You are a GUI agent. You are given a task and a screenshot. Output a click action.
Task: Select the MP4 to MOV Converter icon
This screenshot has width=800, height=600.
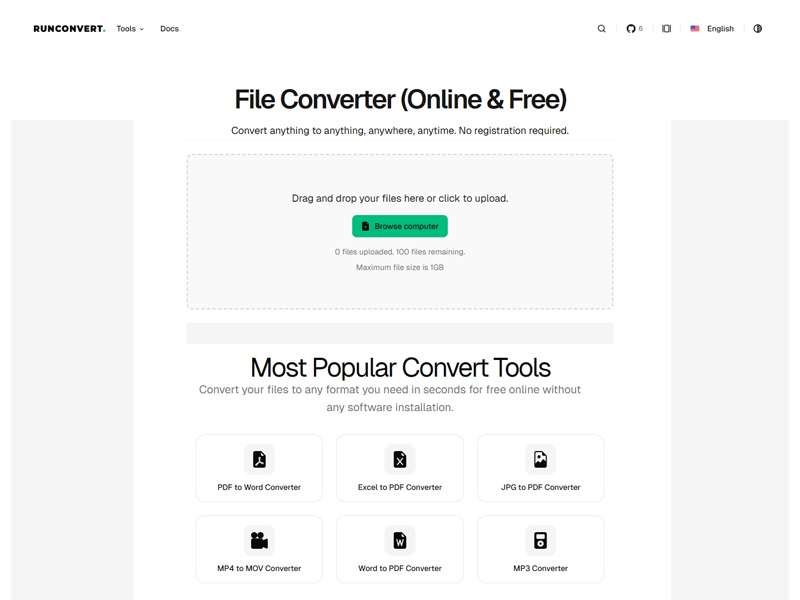(x=259, y=539)
